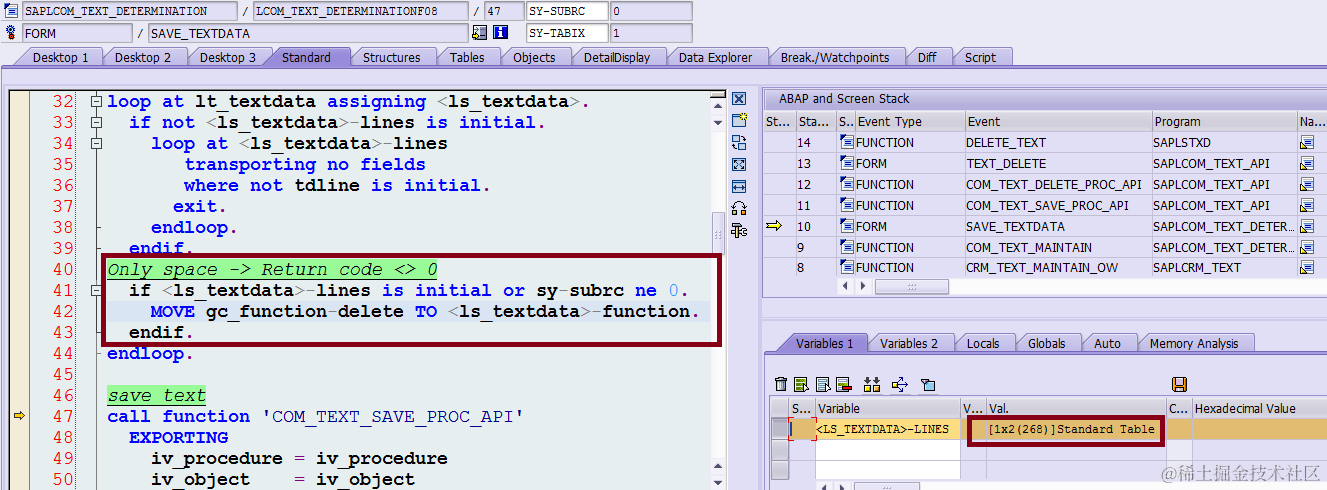The width and height of the screenshot is (1327, 490).
Task: Switch to Desktop 3 tab
Action: pos(227,57)
